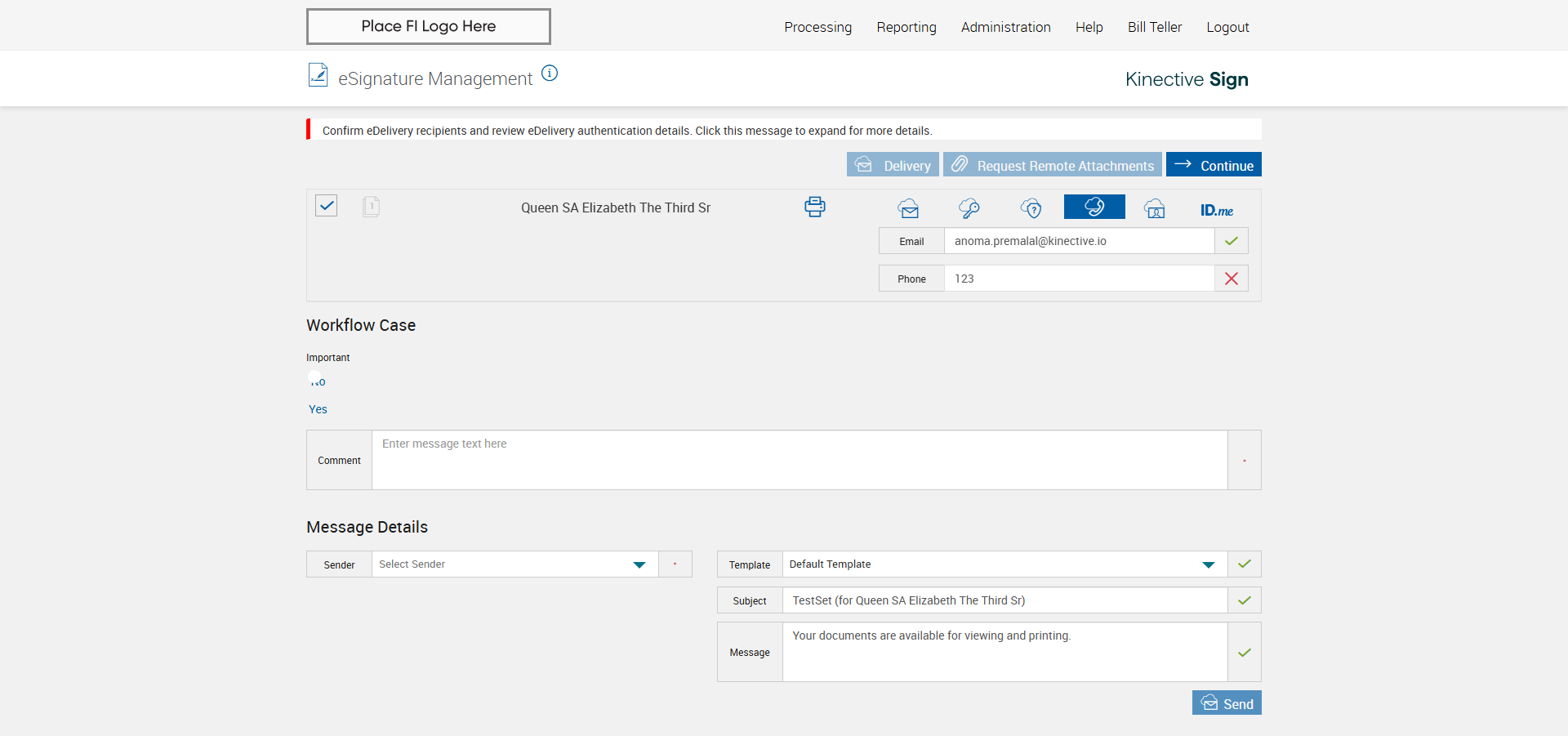This screenshot has width=1568, height=736.
Task: Click the Continue button
Action: pos(1214,165)
